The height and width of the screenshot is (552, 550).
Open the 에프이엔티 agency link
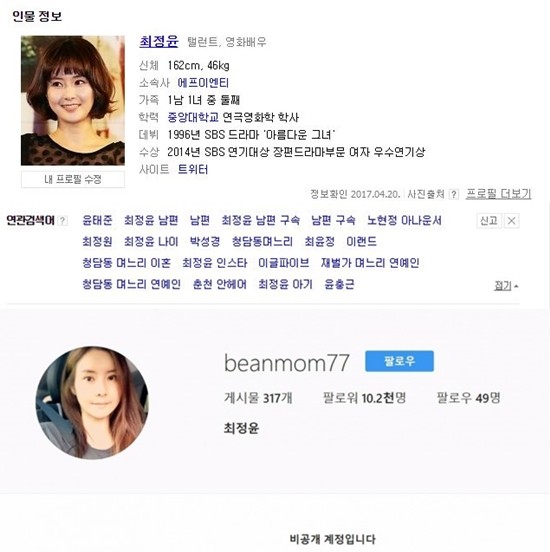(x=203, y=83)
